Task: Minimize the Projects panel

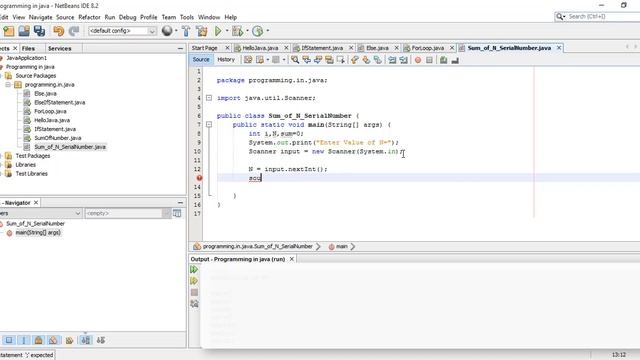Action: click(180, 48)
